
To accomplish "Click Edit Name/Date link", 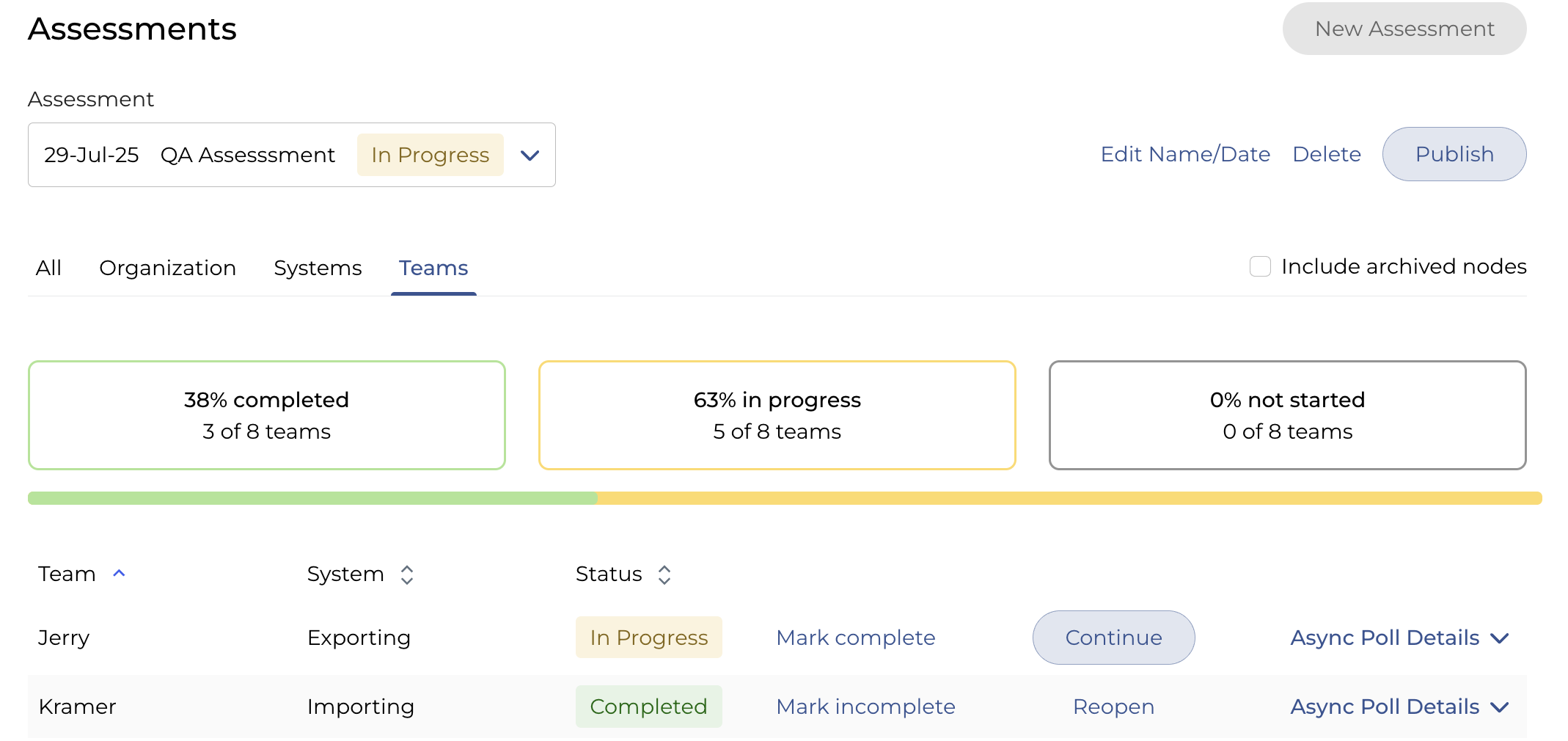I will 1185,154.
